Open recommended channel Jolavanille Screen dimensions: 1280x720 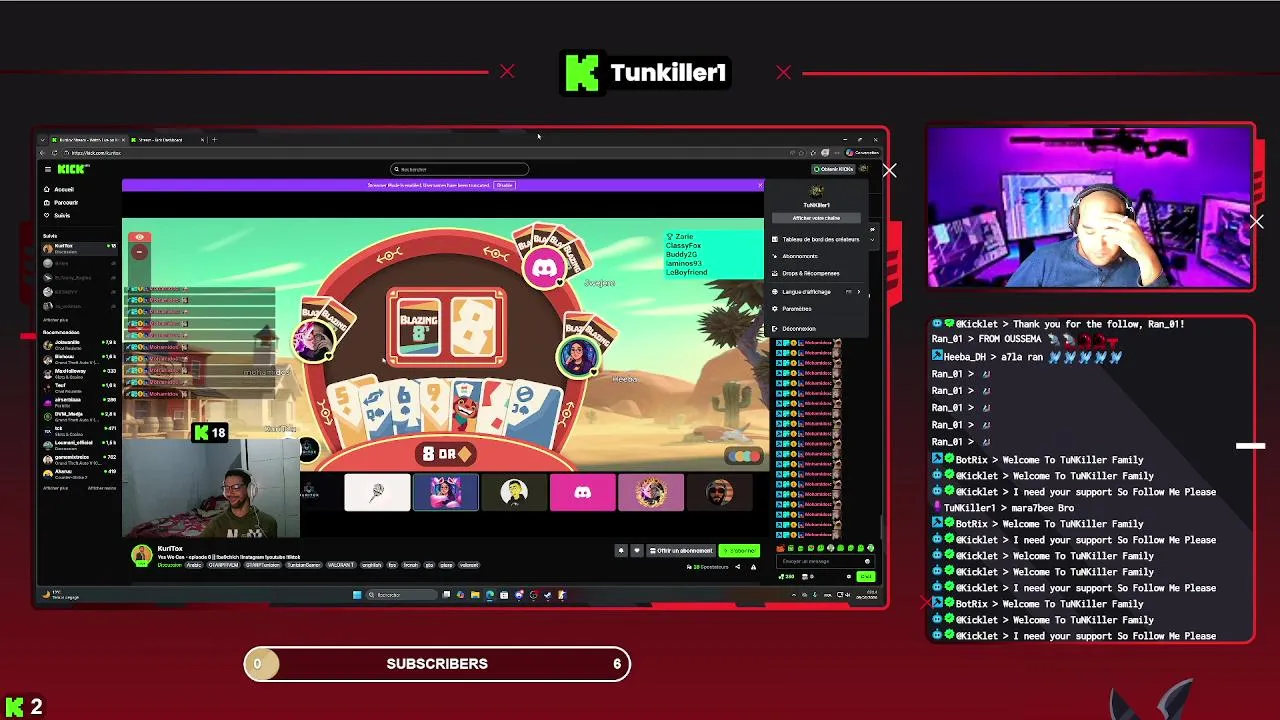click(x=78, y=344)
